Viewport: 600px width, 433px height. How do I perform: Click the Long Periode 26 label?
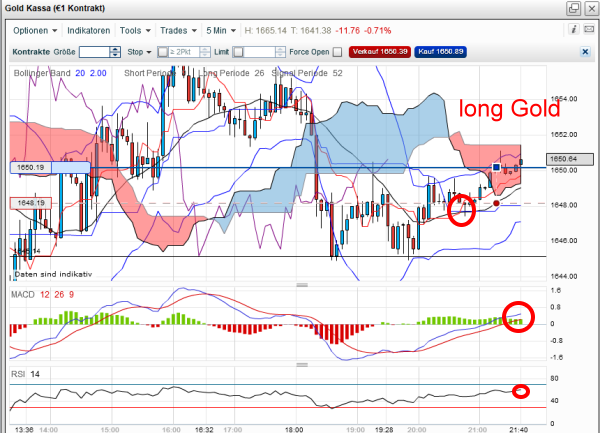pyautogui.click(x=231, y=73)
